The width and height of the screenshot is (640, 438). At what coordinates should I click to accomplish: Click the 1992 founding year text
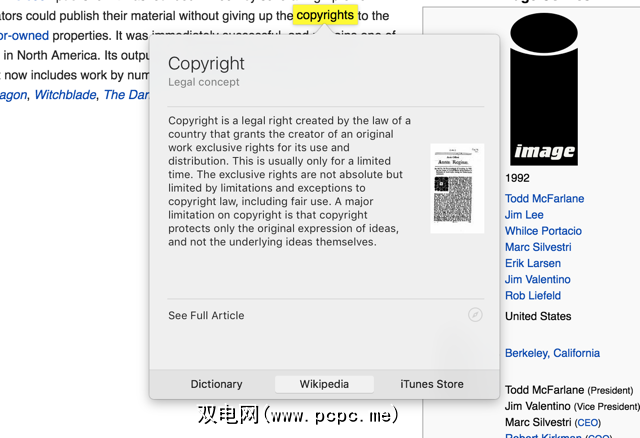click(517, 178)
